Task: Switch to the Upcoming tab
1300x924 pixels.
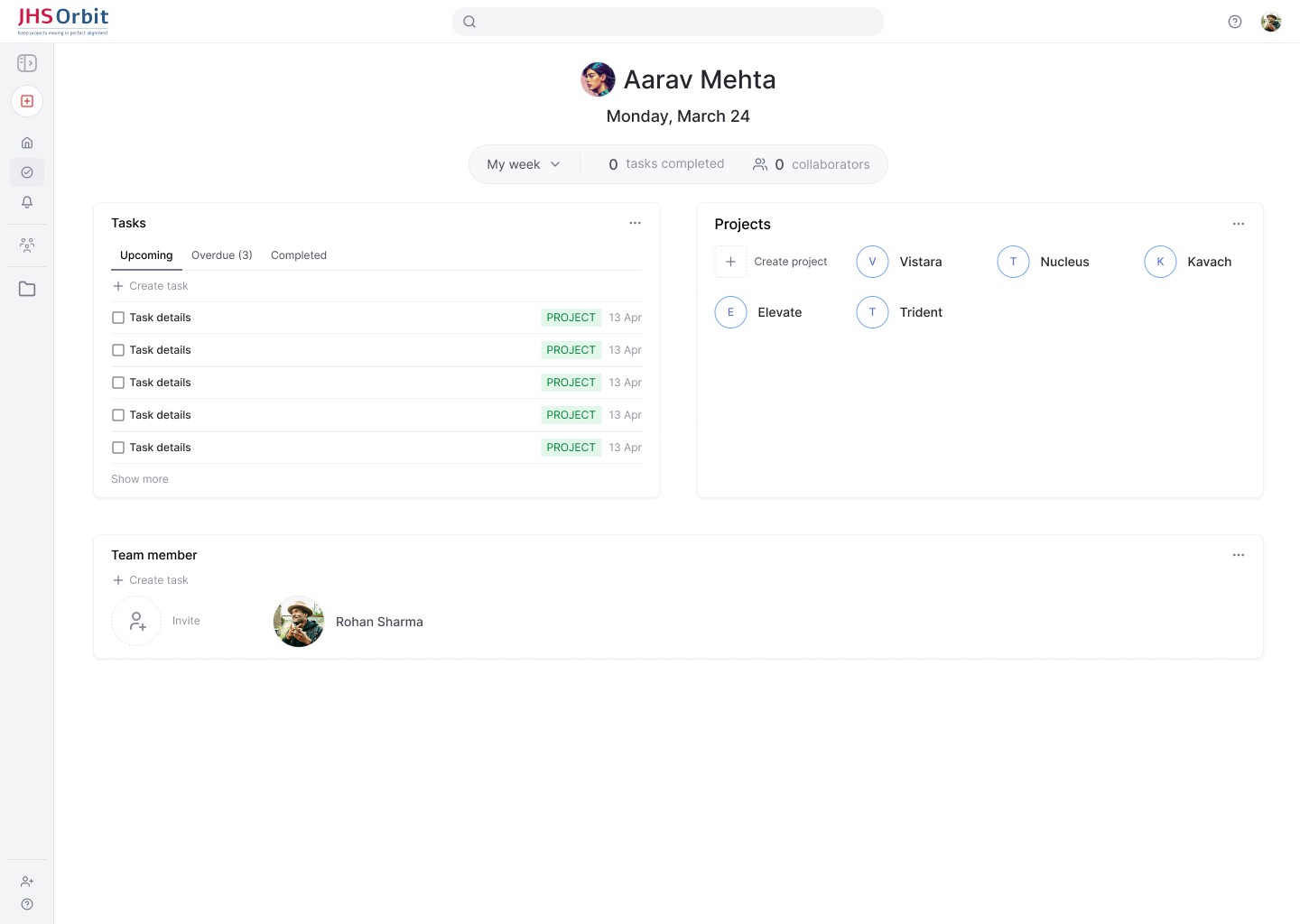Action: tap(146, 255)
